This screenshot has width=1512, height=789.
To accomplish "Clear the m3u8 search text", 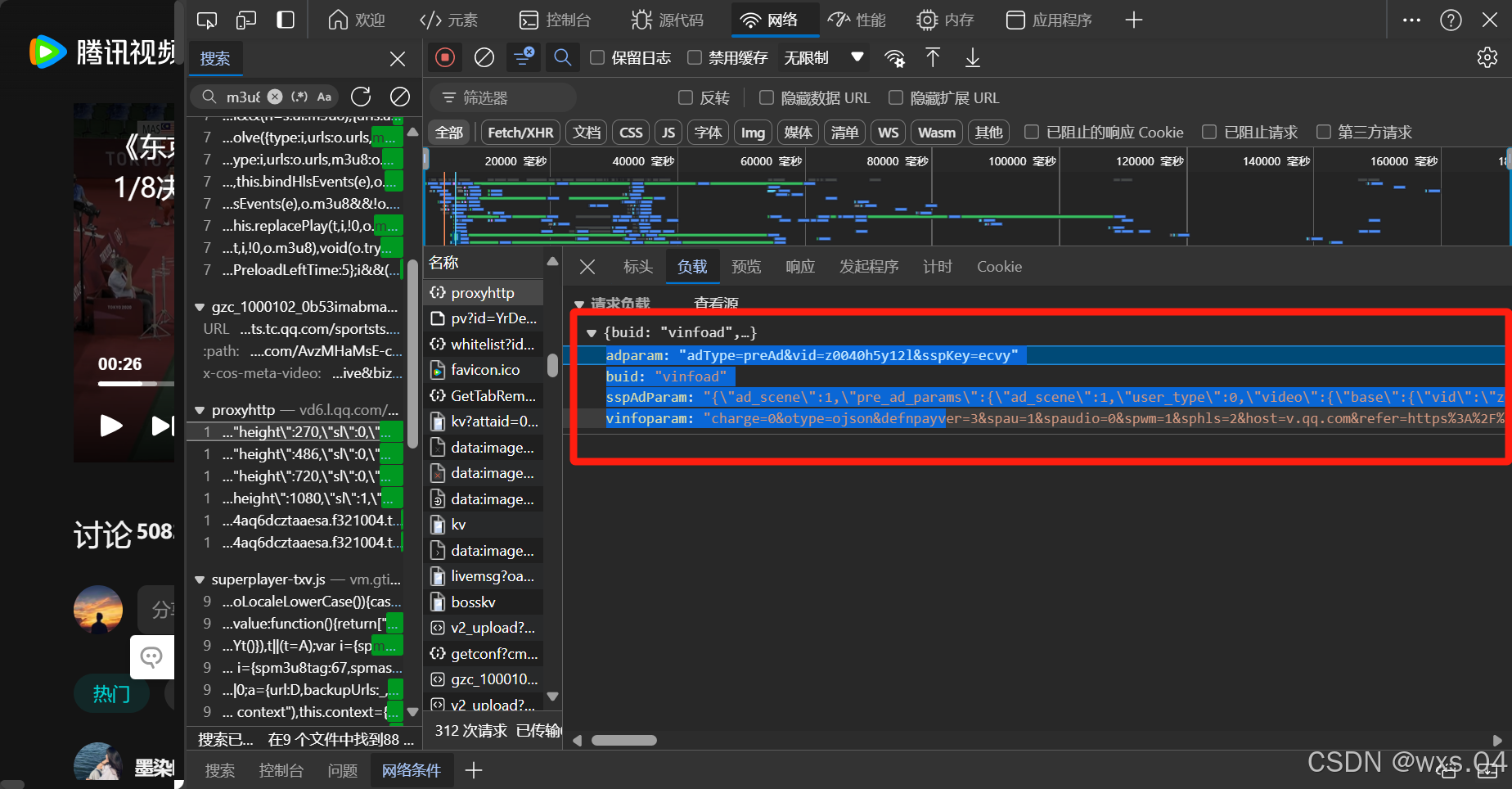I will [x=276, y=97].
